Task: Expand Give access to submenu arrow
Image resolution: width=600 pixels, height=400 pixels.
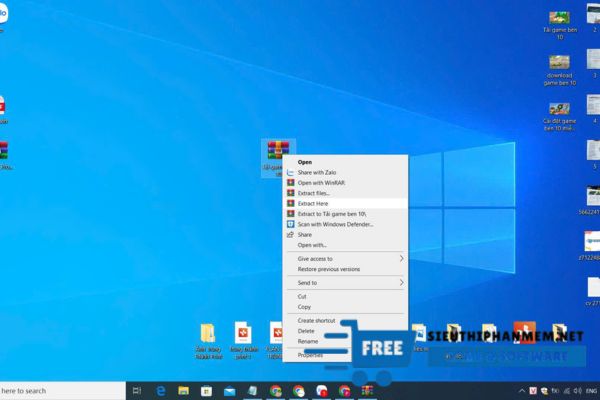Action: pyautogui.click(x=402, y=258)
